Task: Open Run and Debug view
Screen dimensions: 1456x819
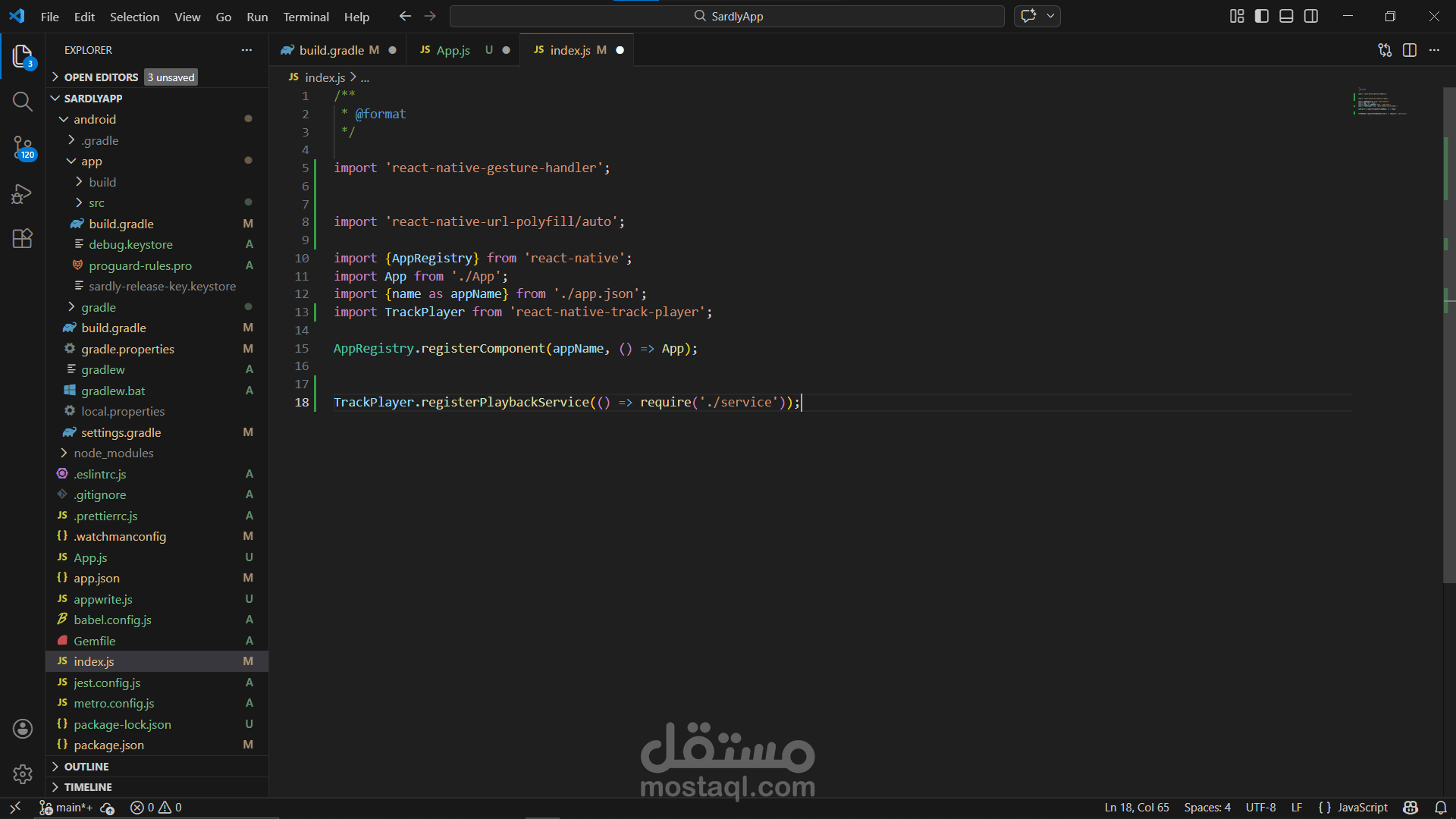Action: (23, 194)
